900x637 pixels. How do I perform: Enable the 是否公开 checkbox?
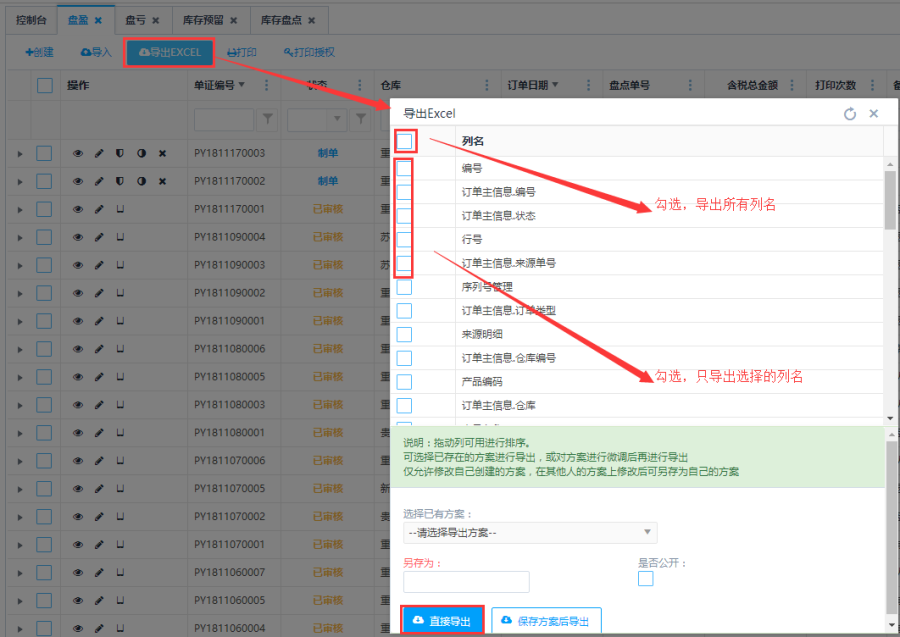(x=646, y=579)
